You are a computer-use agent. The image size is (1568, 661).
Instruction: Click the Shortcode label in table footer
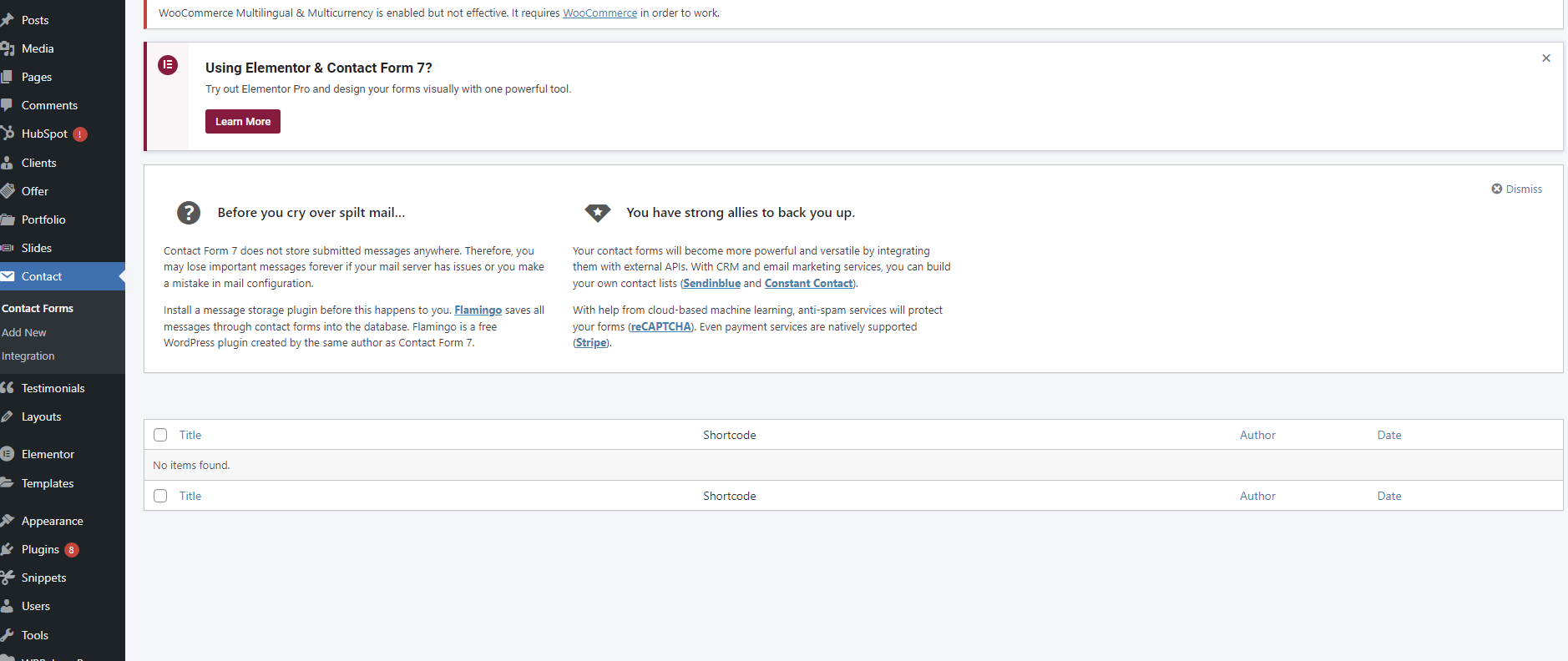pos(729,496)
